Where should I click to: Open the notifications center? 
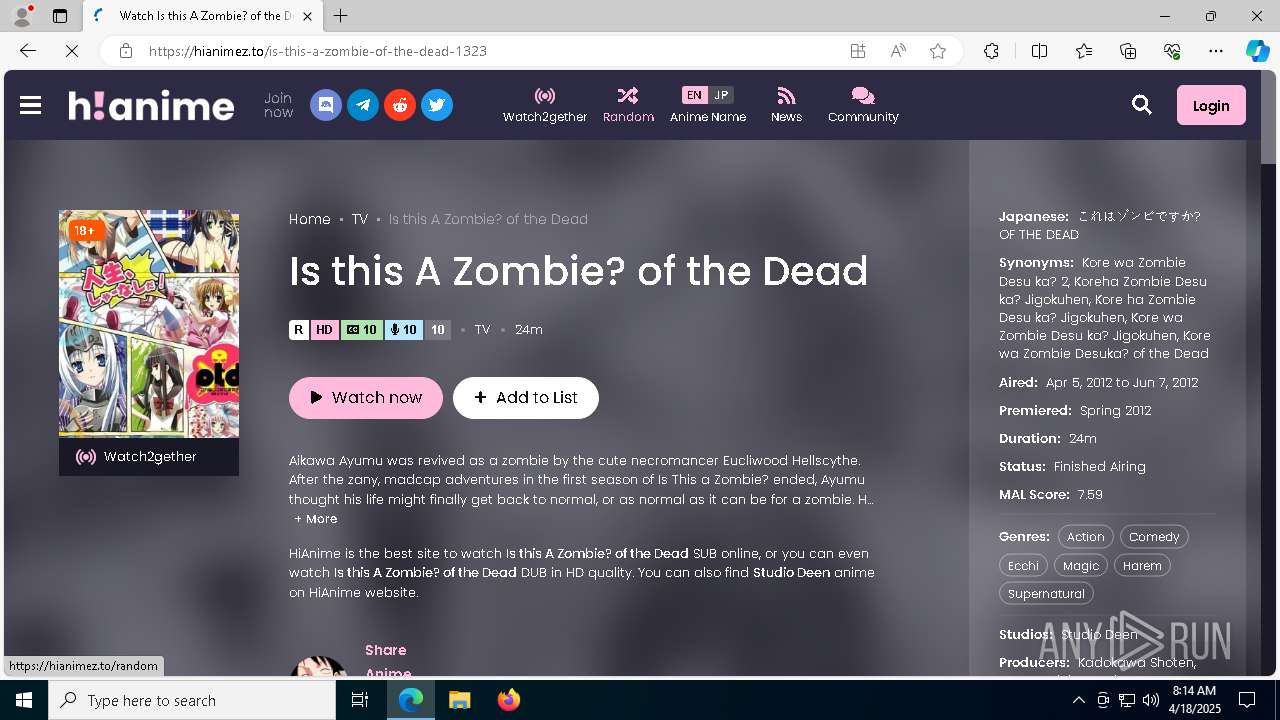pos(1247,700)
